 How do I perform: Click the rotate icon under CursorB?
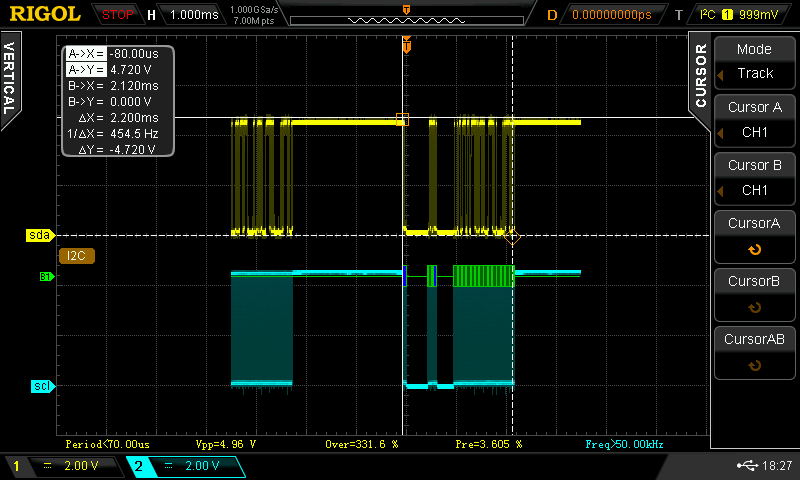(x=755, y=308)
